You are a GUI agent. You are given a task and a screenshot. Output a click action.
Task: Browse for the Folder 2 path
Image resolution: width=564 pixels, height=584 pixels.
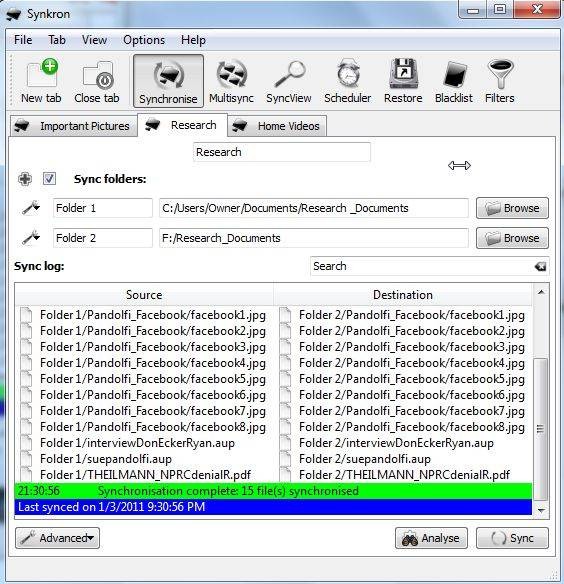[x=512, y=238]
